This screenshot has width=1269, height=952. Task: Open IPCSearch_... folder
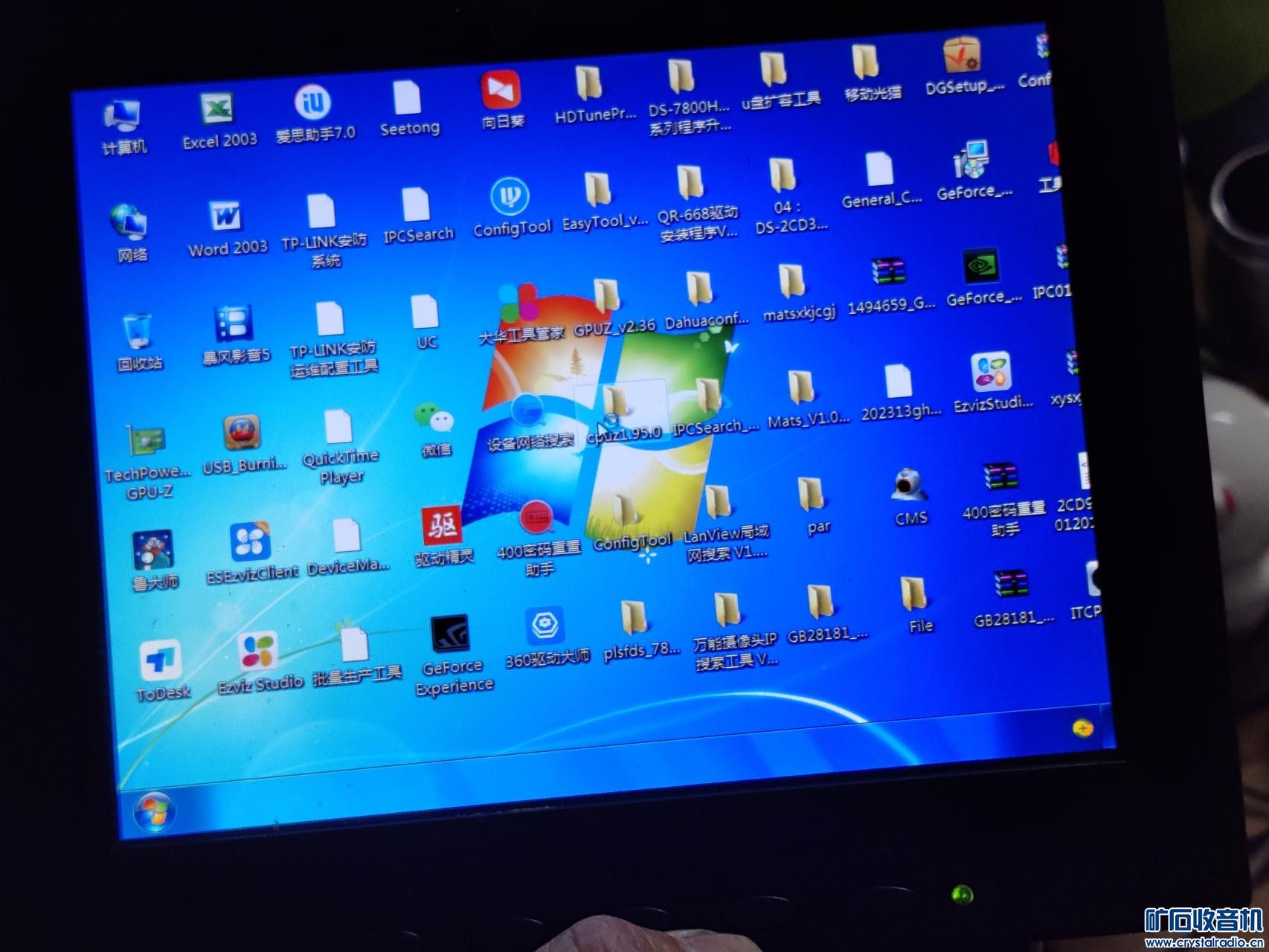click(x=710, y=395)
